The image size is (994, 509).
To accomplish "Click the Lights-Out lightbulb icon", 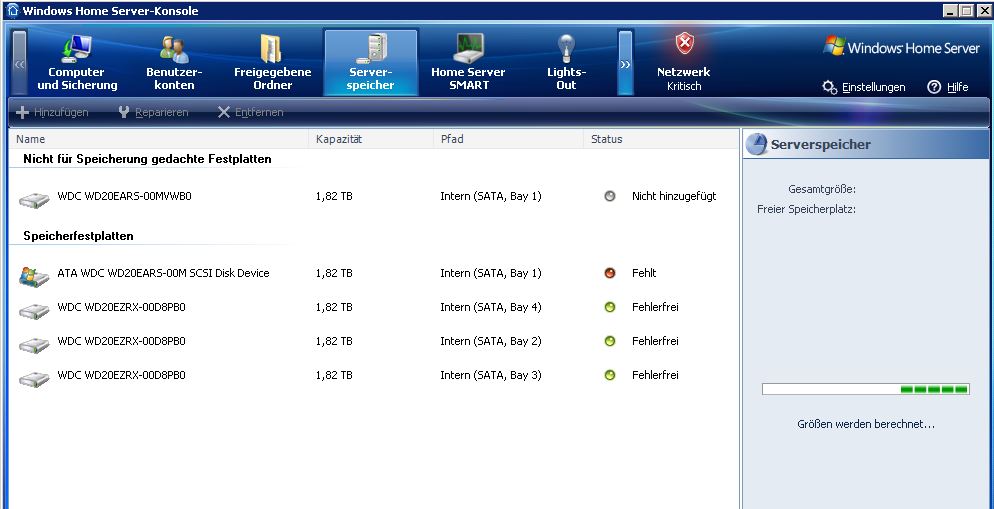I will 566,48.
